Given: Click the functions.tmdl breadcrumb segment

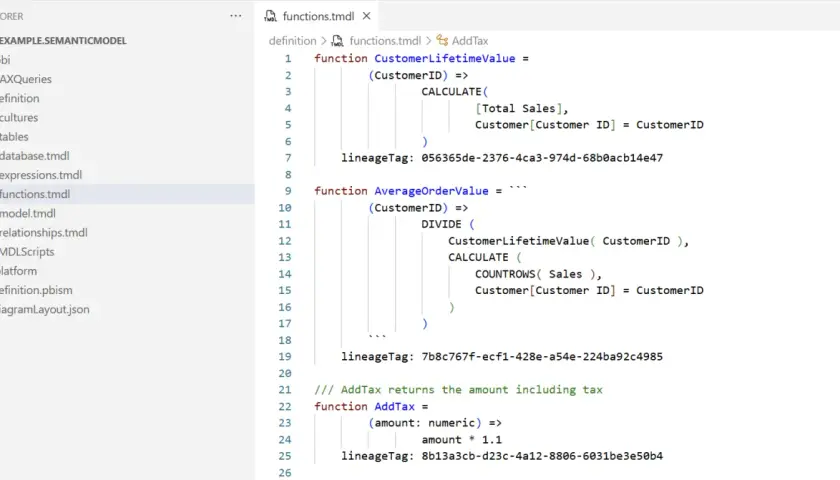Looking at the screenshot, I should pyautogui.click(x=385, y=41).
